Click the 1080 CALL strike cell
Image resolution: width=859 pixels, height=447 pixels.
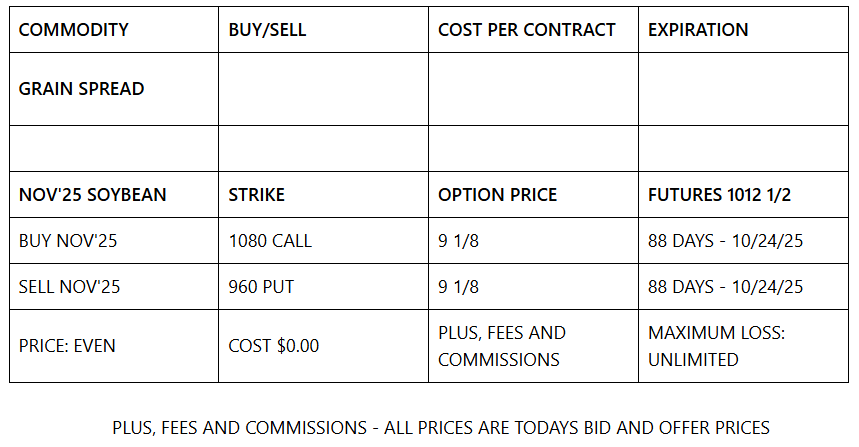pos(323,240)
